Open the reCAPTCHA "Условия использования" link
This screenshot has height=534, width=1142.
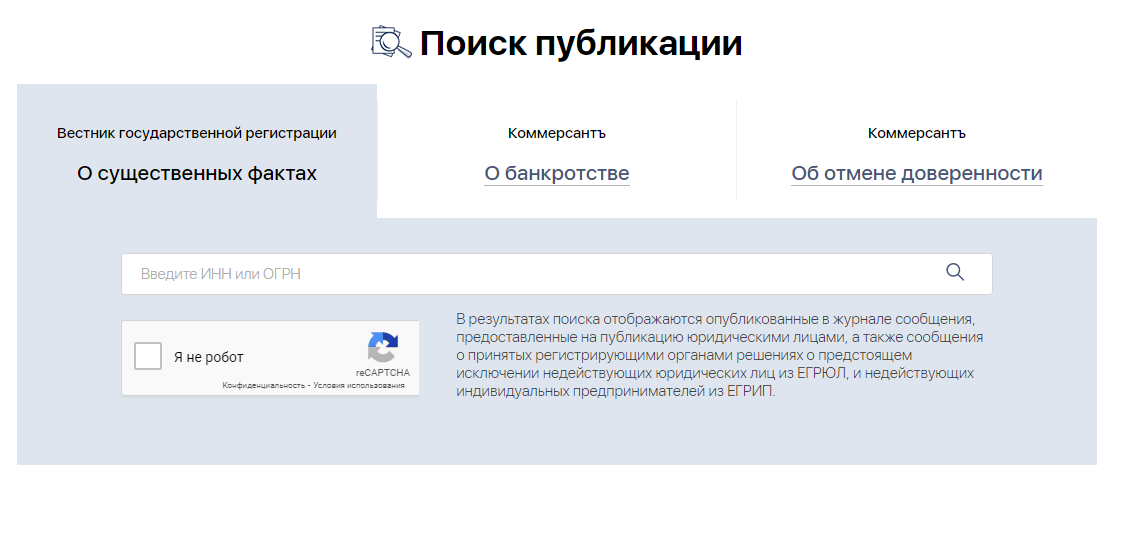click(x=359, y=385)
